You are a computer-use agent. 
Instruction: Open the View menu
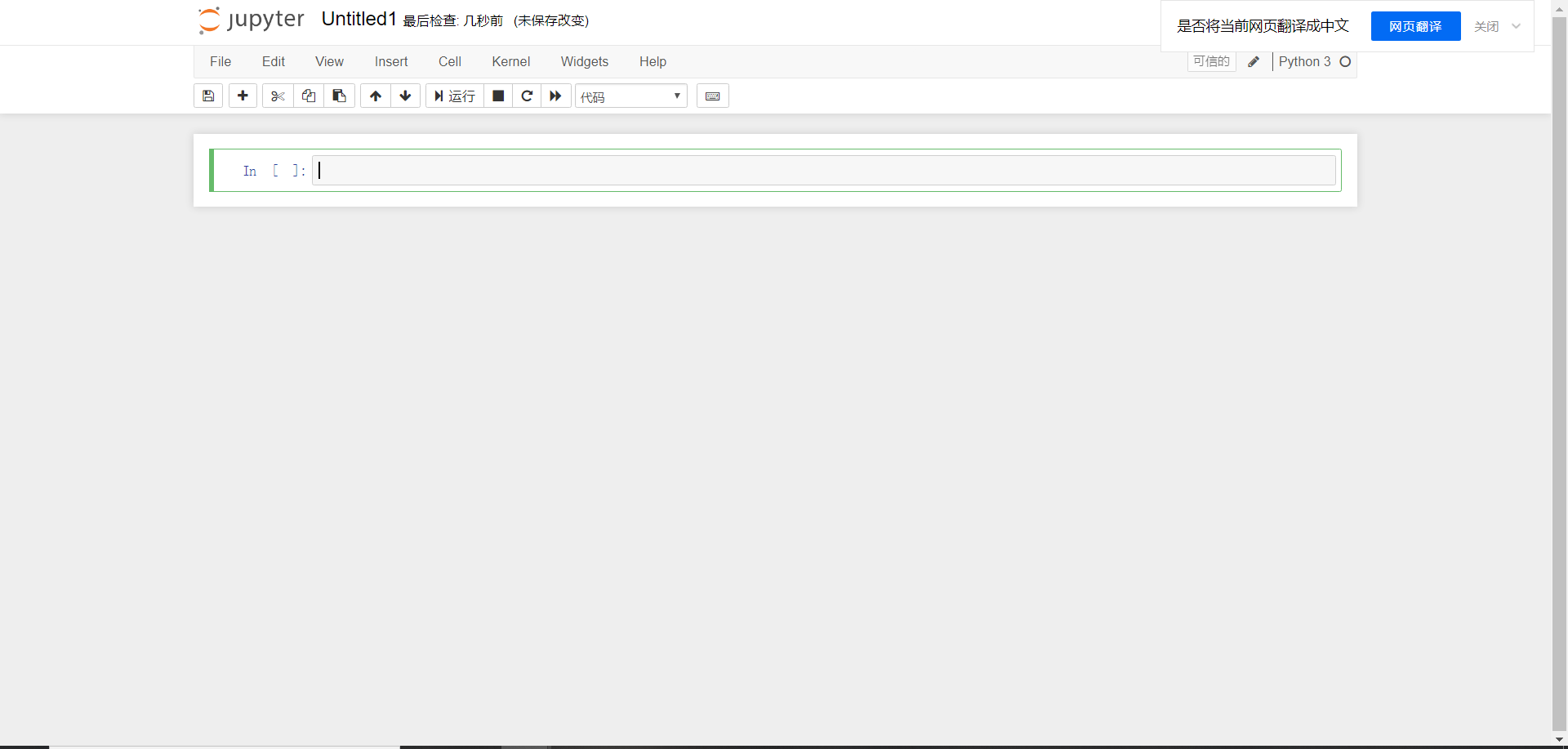[x=330, y=62]
